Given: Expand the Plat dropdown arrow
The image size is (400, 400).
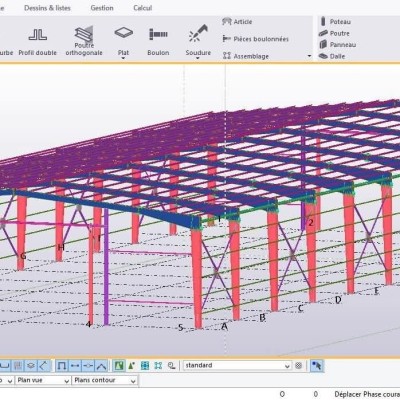Looking at the screenshot, I should coord(123,59).
